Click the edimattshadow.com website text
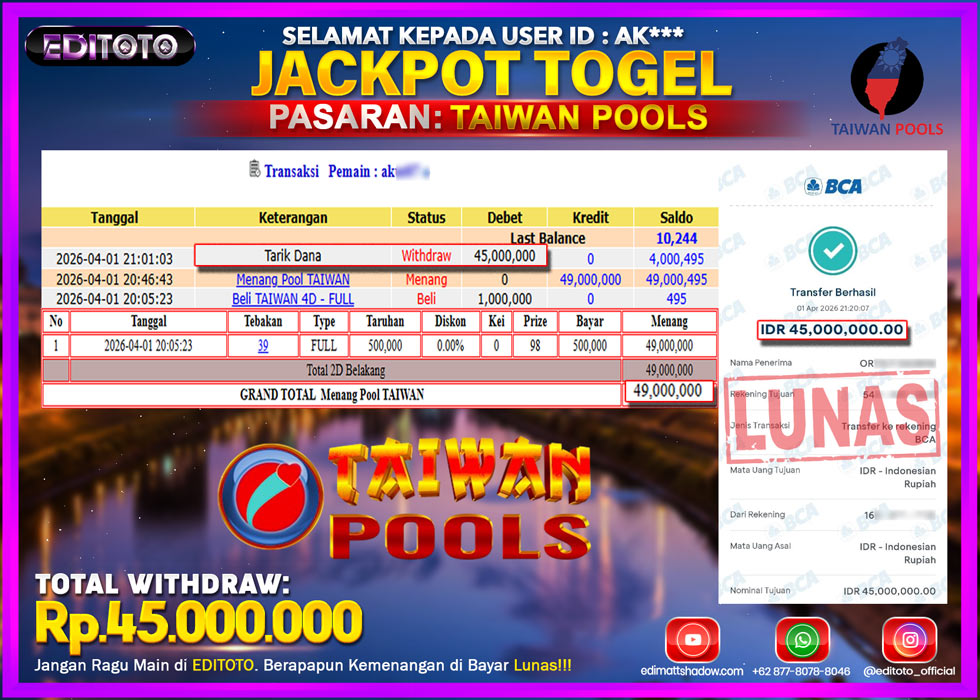This screenshot has width=980, height=700. pos(692,671)
